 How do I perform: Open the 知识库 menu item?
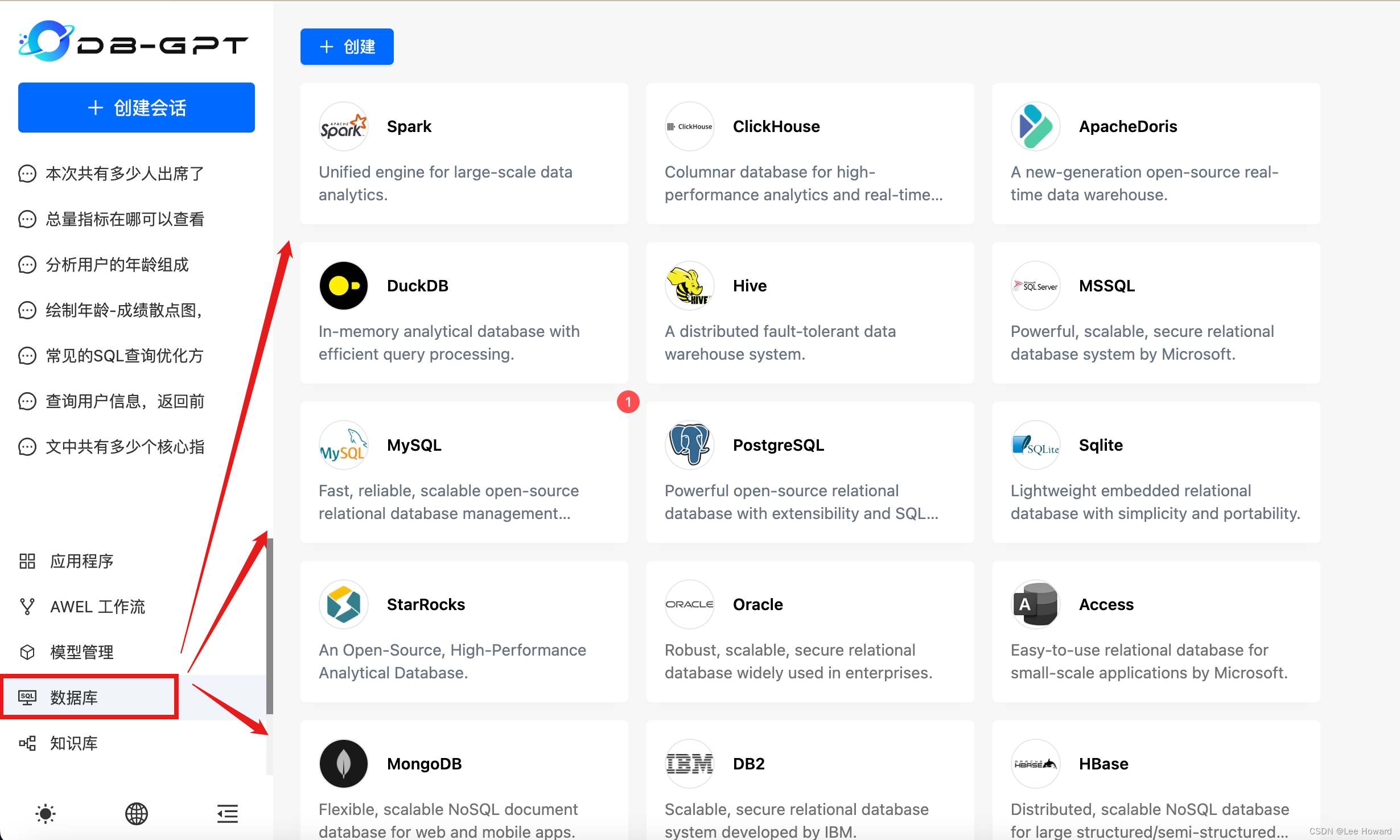tap(74, 743)
